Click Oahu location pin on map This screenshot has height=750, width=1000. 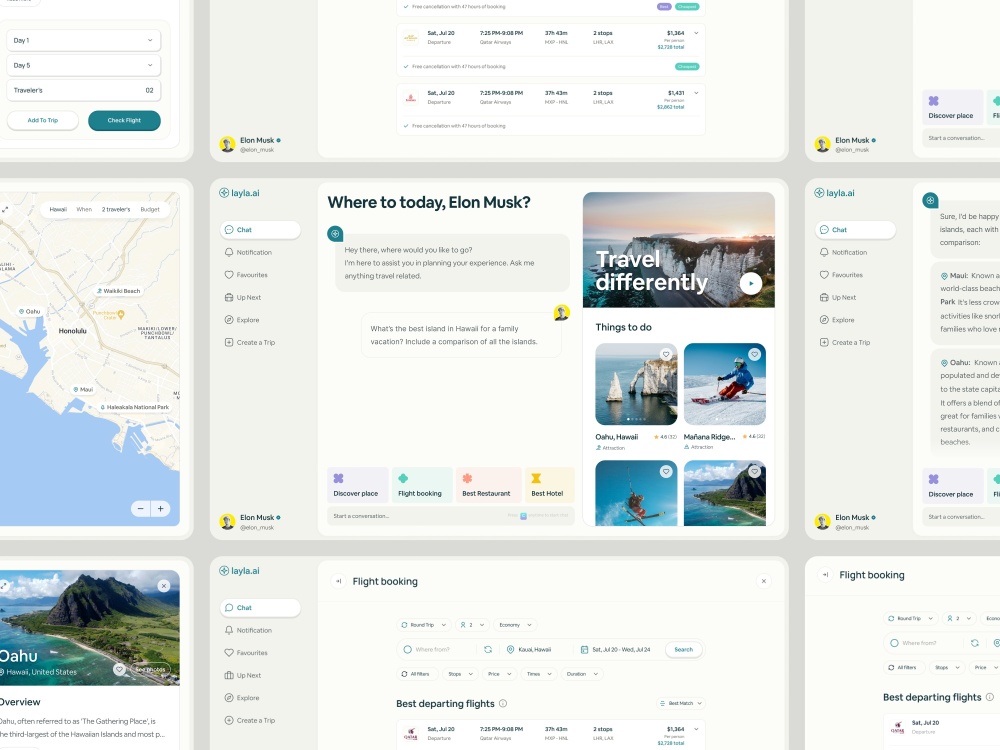(x=30, y=311)
